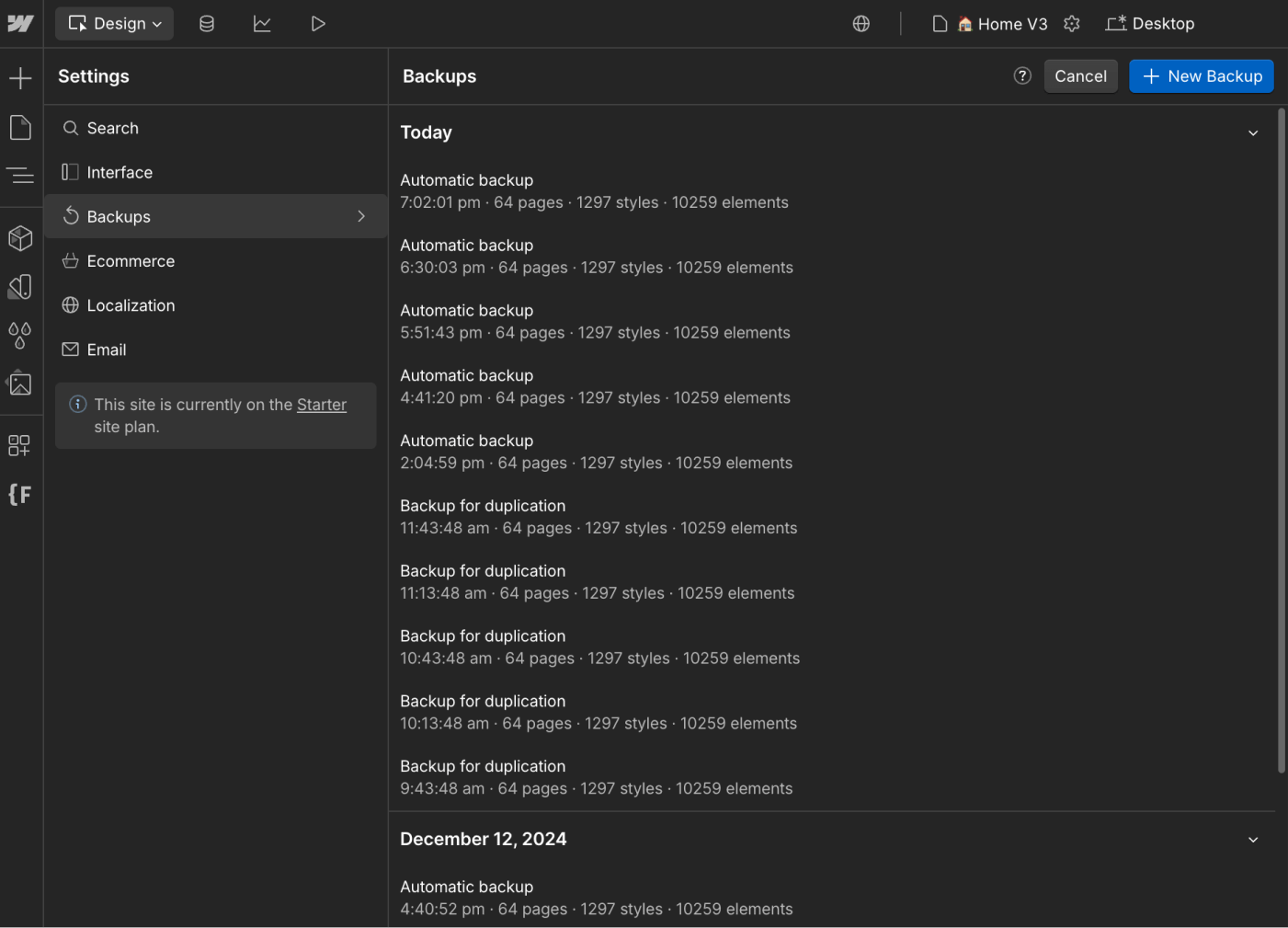Enter Preview mode
Screen dimensions: 1288x928
point(319,23)
